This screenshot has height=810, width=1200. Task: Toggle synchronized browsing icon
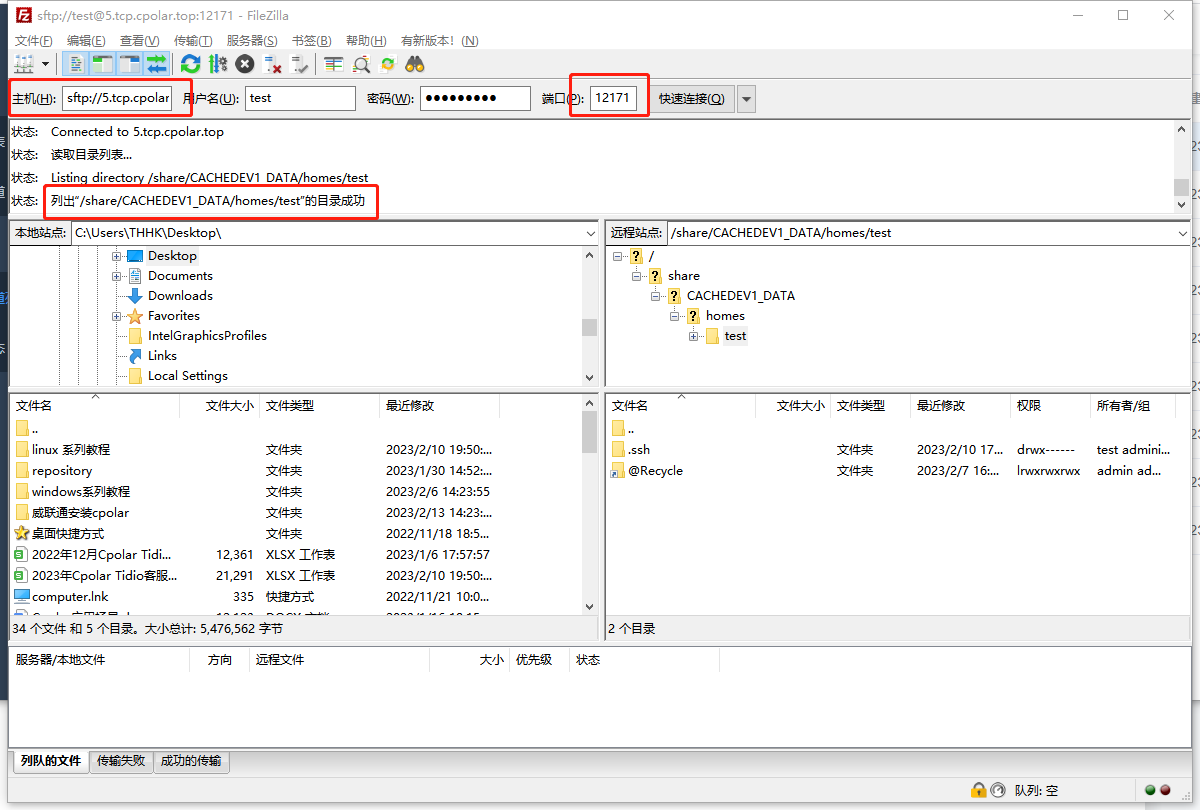[x=388, y=64]
